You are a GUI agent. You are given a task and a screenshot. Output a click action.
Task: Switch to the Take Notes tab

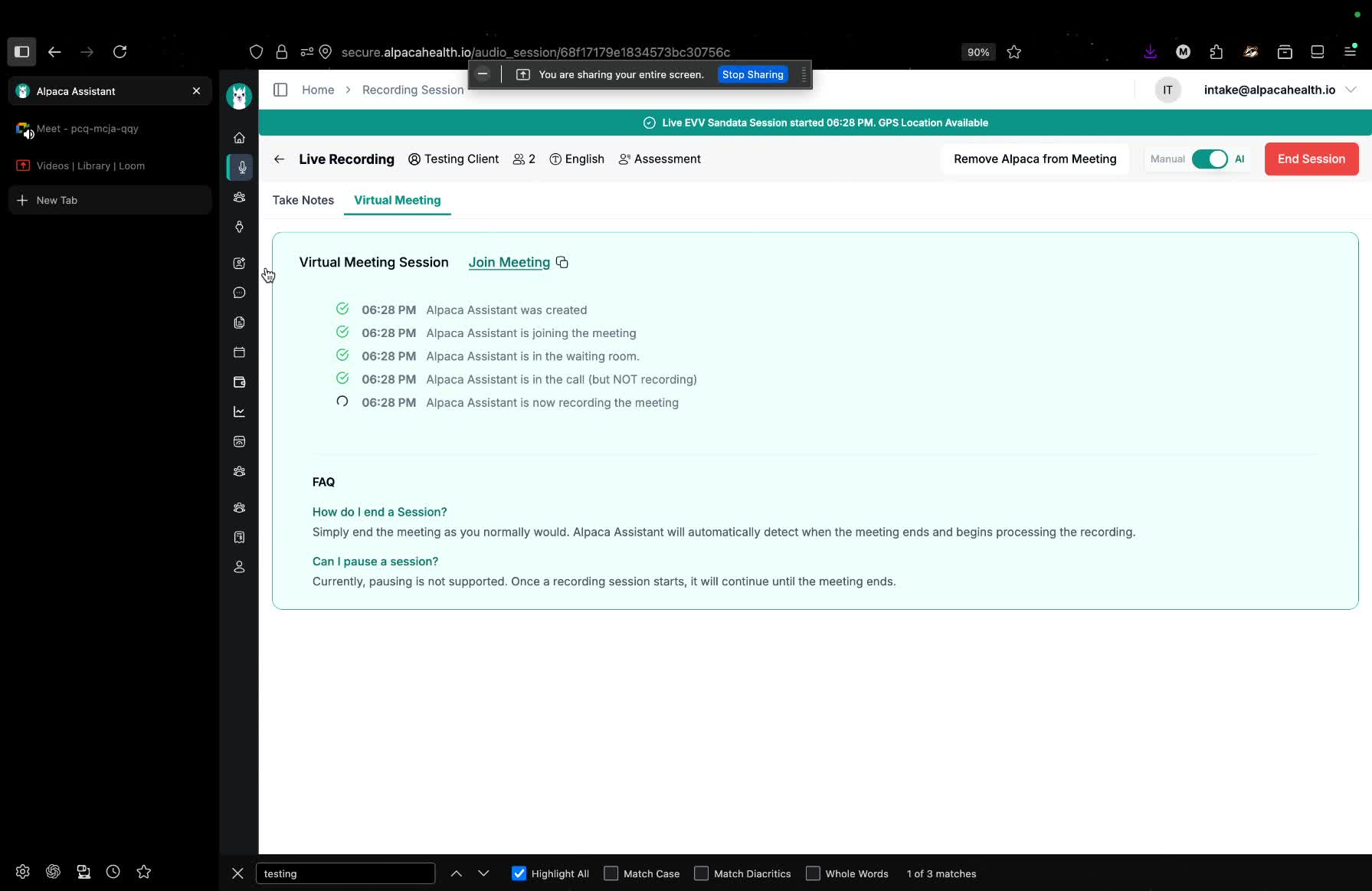coord(303,200)
